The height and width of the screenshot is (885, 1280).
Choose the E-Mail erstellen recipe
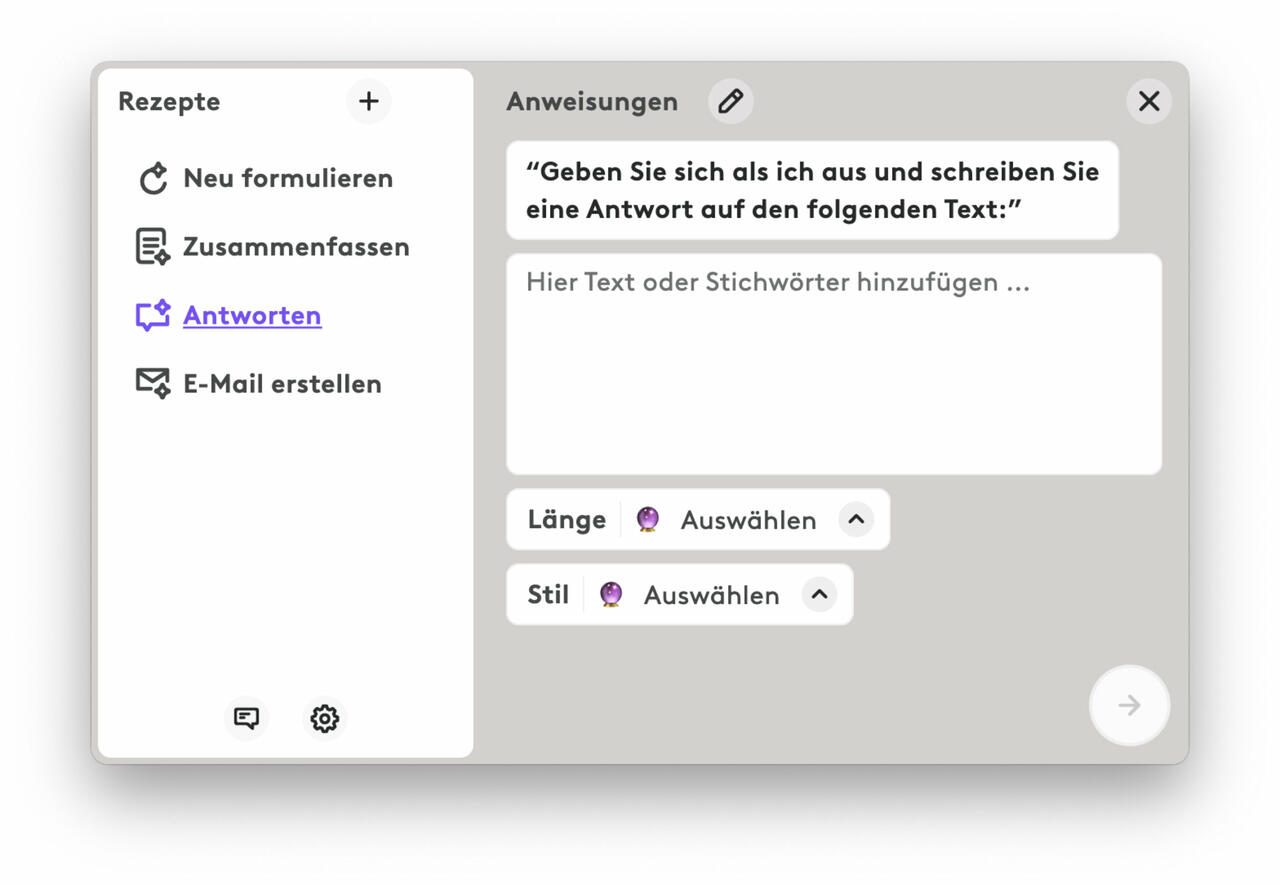pos(282,384)
